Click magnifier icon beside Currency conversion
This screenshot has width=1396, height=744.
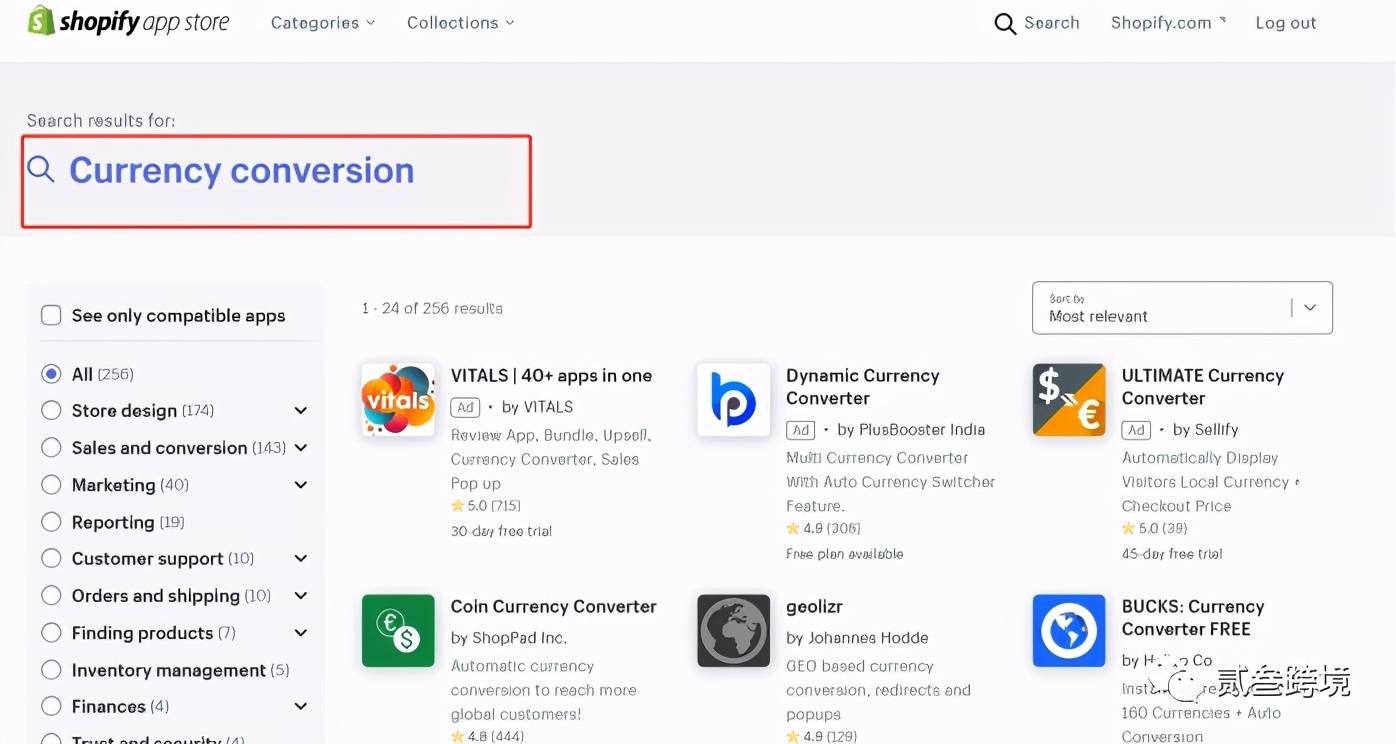[41, 169]
